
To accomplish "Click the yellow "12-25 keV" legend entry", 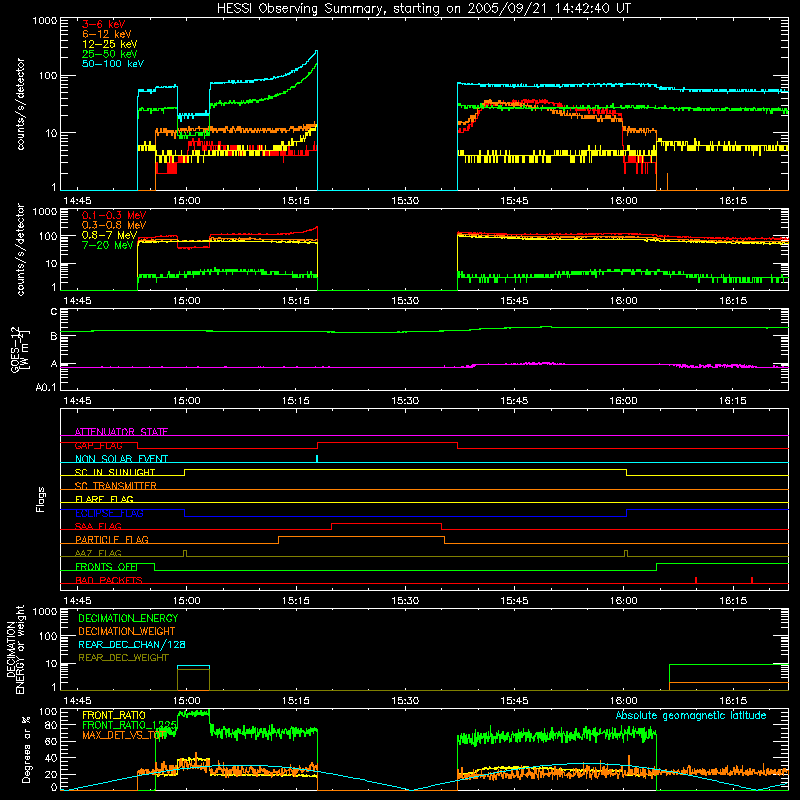I will click(110, 44).
